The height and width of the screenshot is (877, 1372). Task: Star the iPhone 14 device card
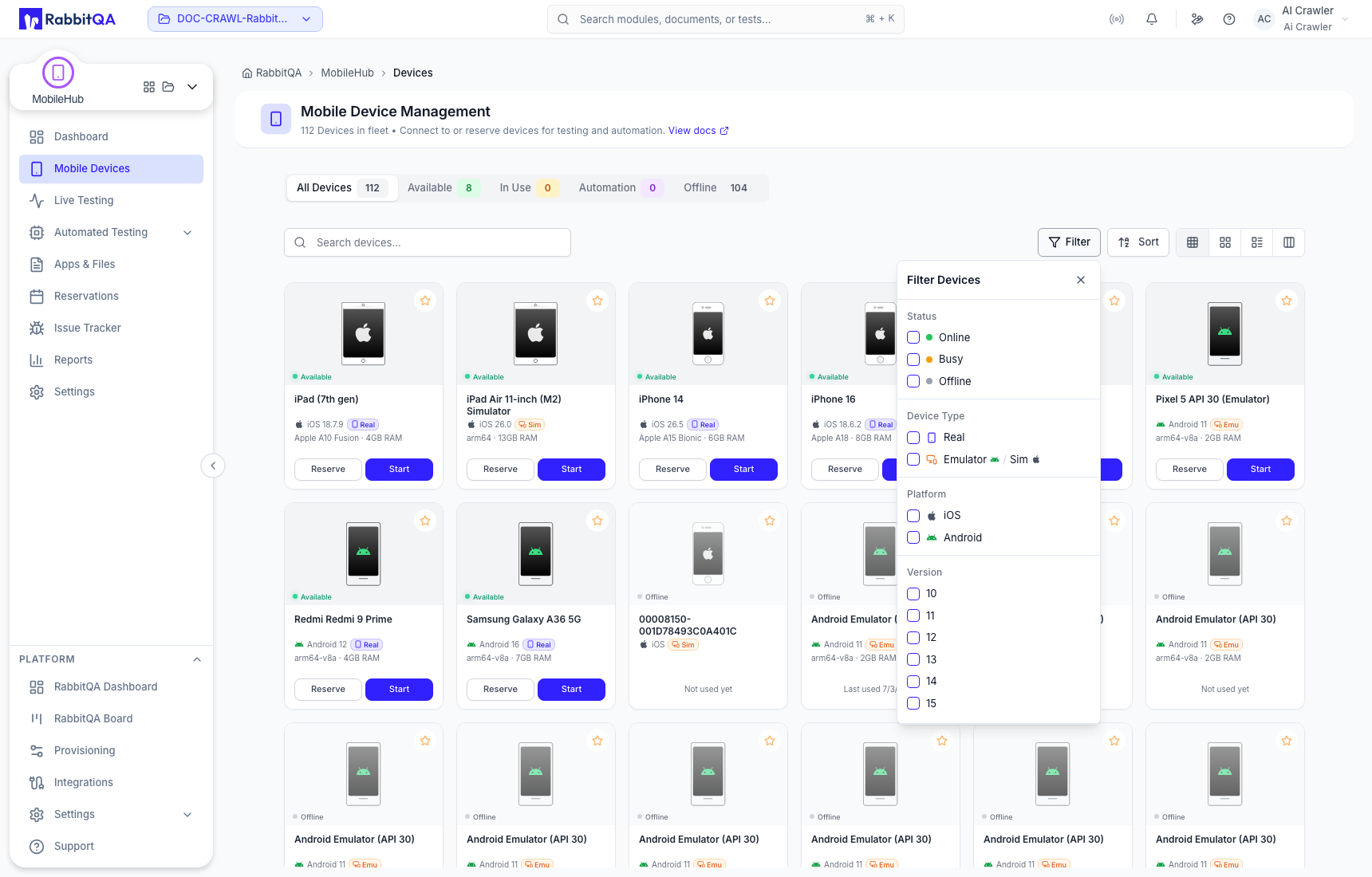[770, 301]
